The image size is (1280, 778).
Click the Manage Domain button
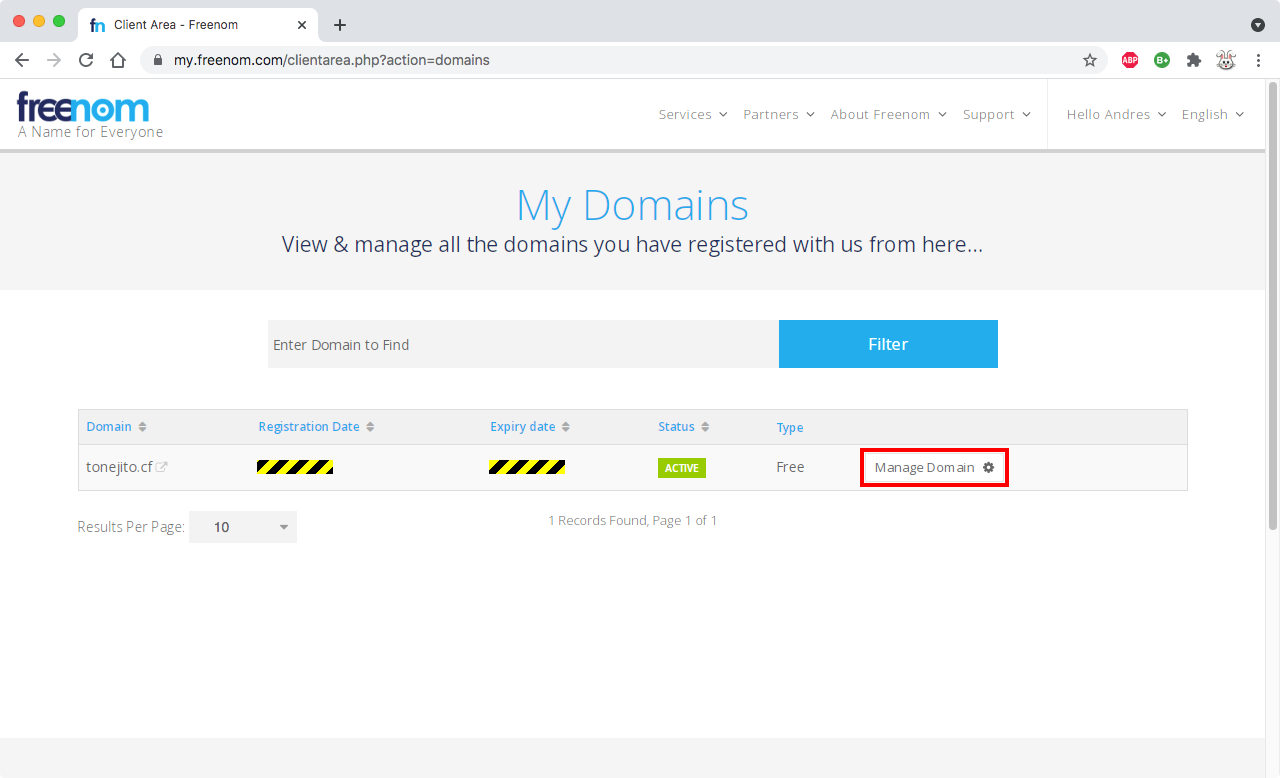[x=934, y=468]
